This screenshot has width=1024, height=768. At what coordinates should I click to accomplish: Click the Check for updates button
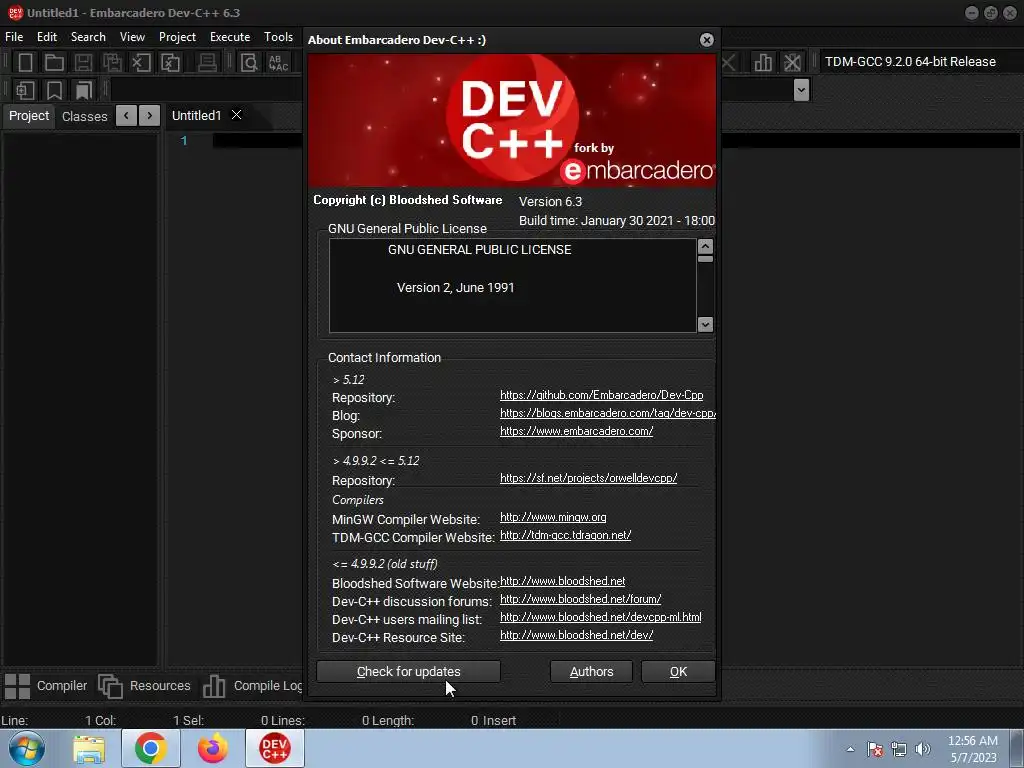tap(409, 671)
